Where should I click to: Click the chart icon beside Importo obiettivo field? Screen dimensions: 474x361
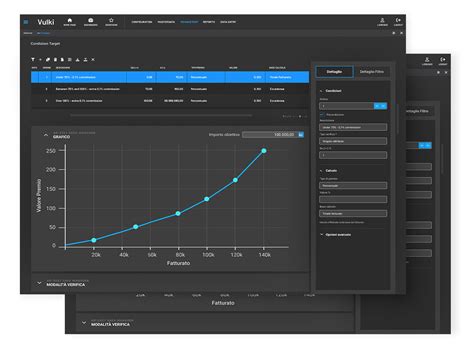click(301, 135)
